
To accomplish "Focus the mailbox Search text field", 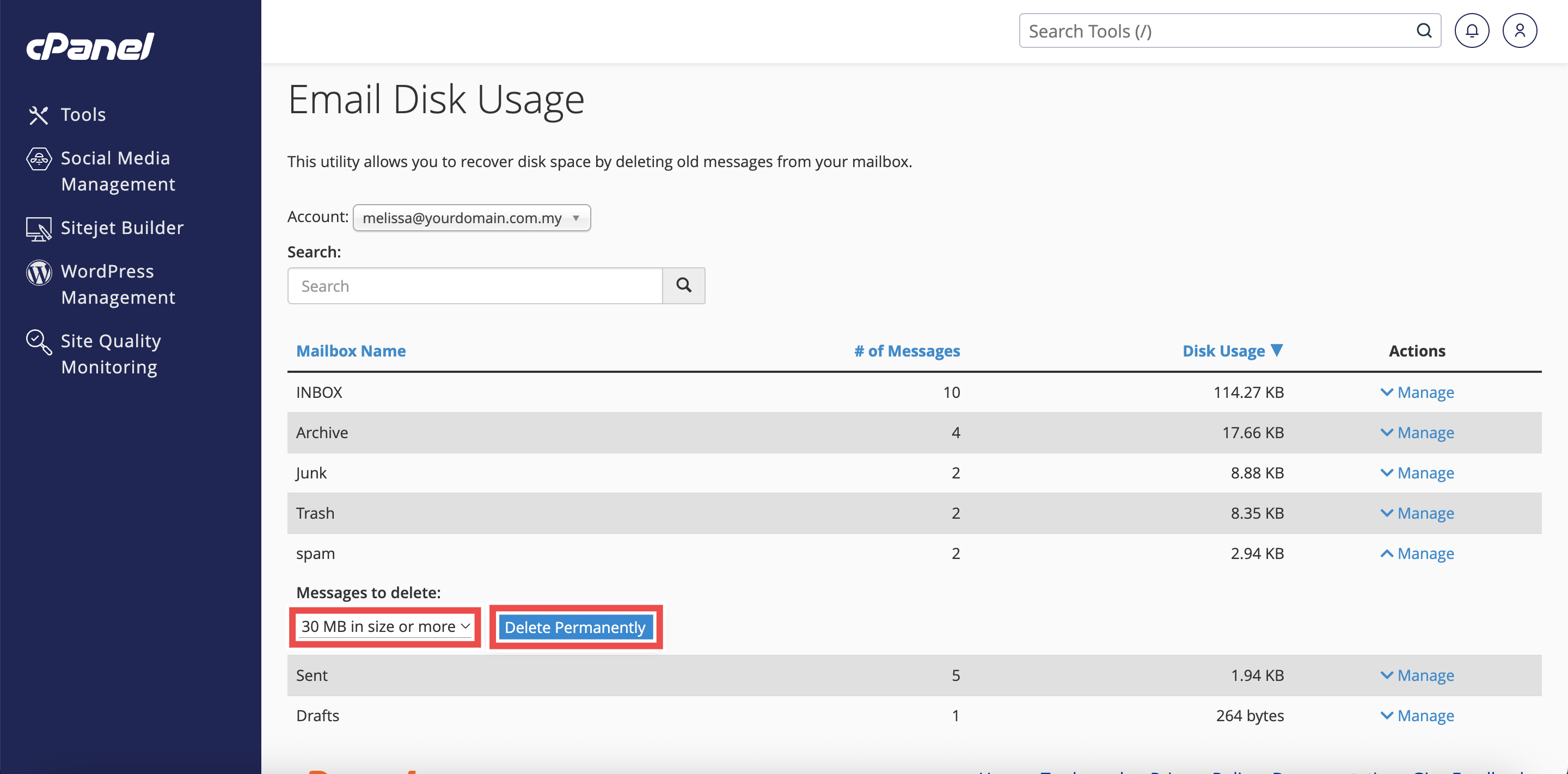I will coord(475,286).
